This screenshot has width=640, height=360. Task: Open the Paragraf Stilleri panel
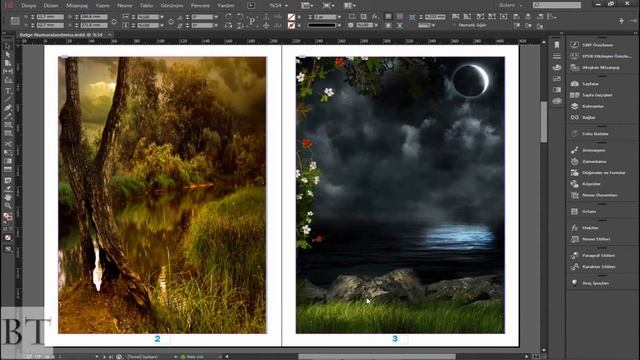coord(598,256)
